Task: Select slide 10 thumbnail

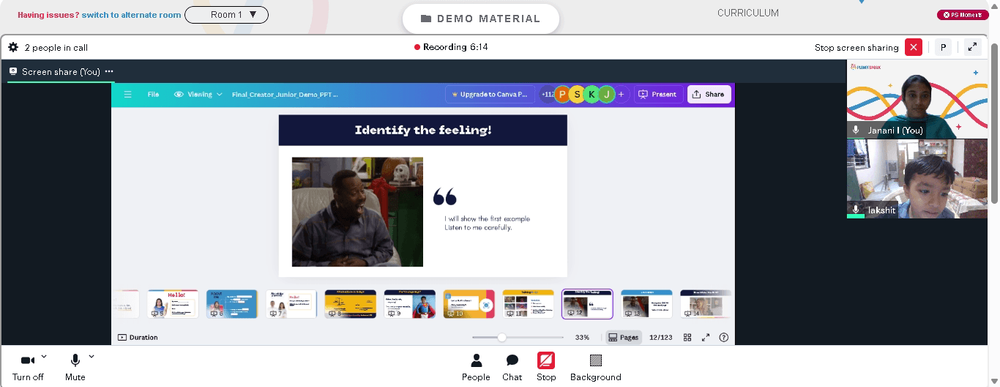Action: point(469,304)
